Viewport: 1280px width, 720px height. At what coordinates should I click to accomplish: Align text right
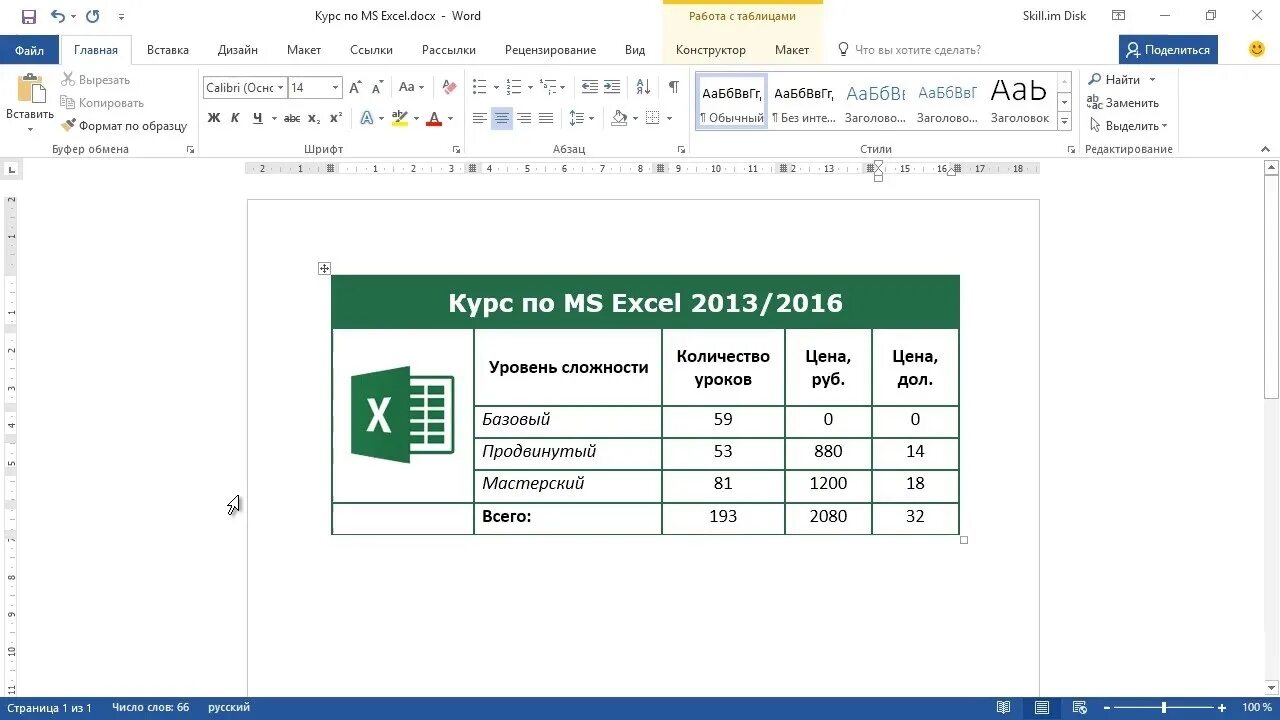click(524, 118)
